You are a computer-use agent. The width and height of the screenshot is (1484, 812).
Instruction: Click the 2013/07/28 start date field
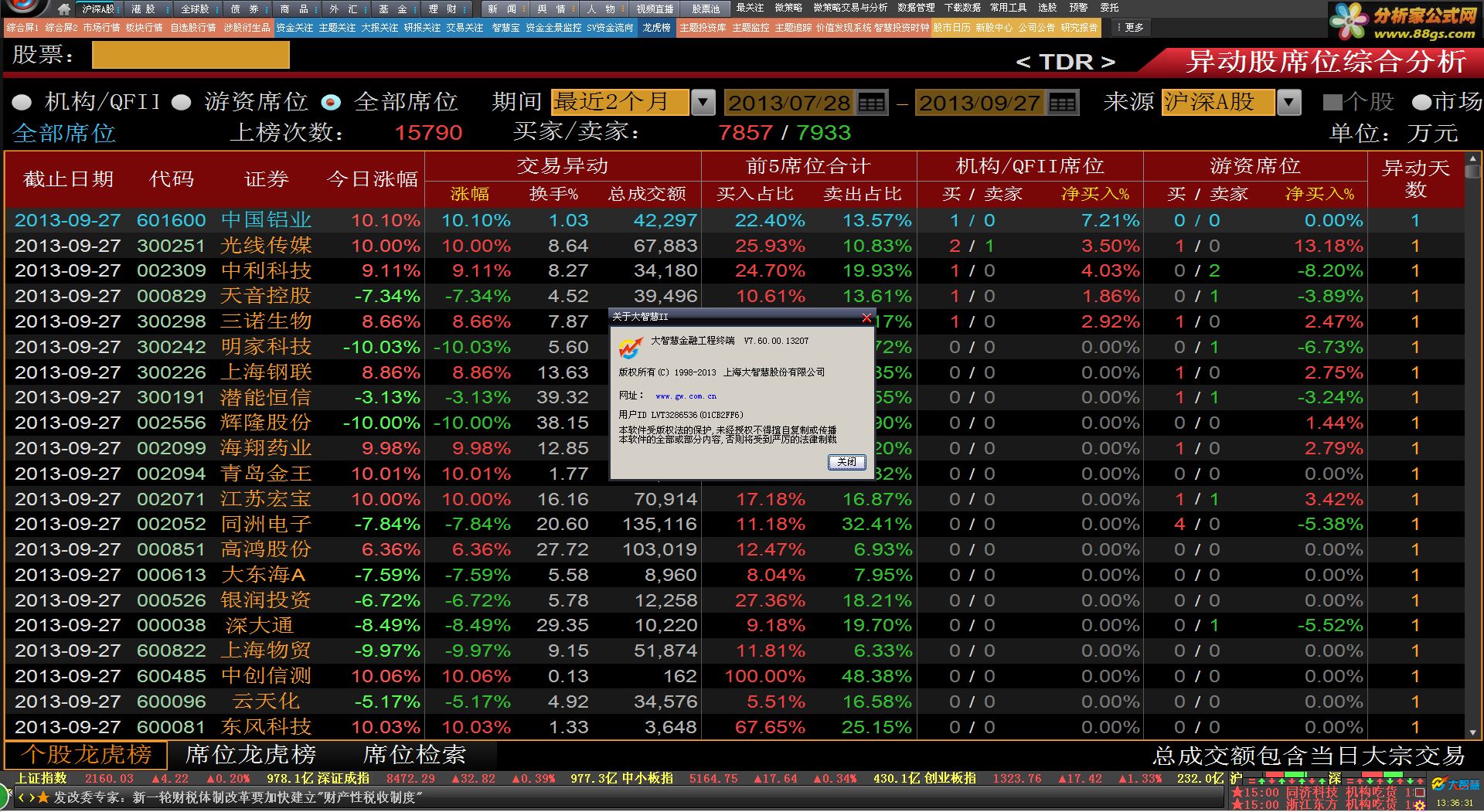790,103
